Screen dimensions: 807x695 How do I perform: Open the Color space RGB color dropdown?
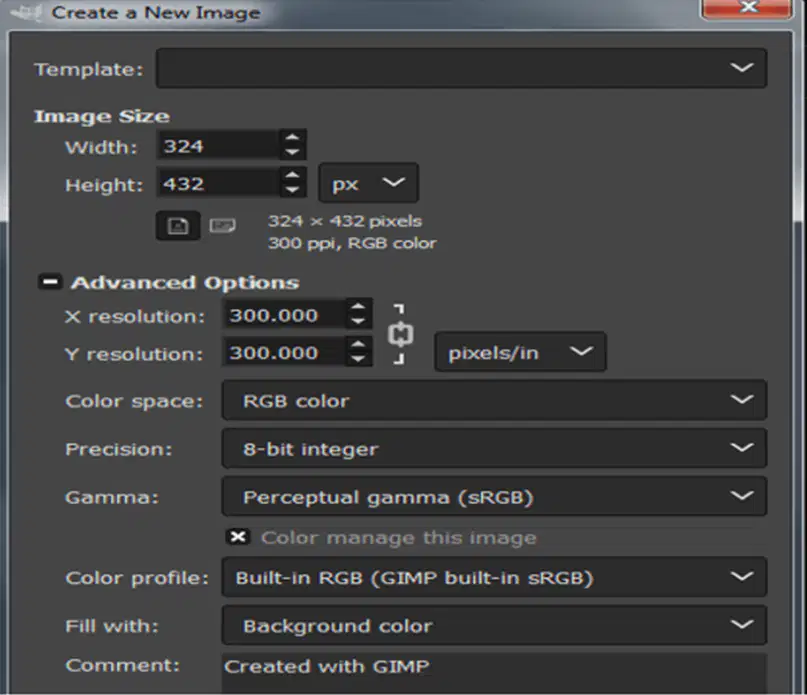coord(494,400)
